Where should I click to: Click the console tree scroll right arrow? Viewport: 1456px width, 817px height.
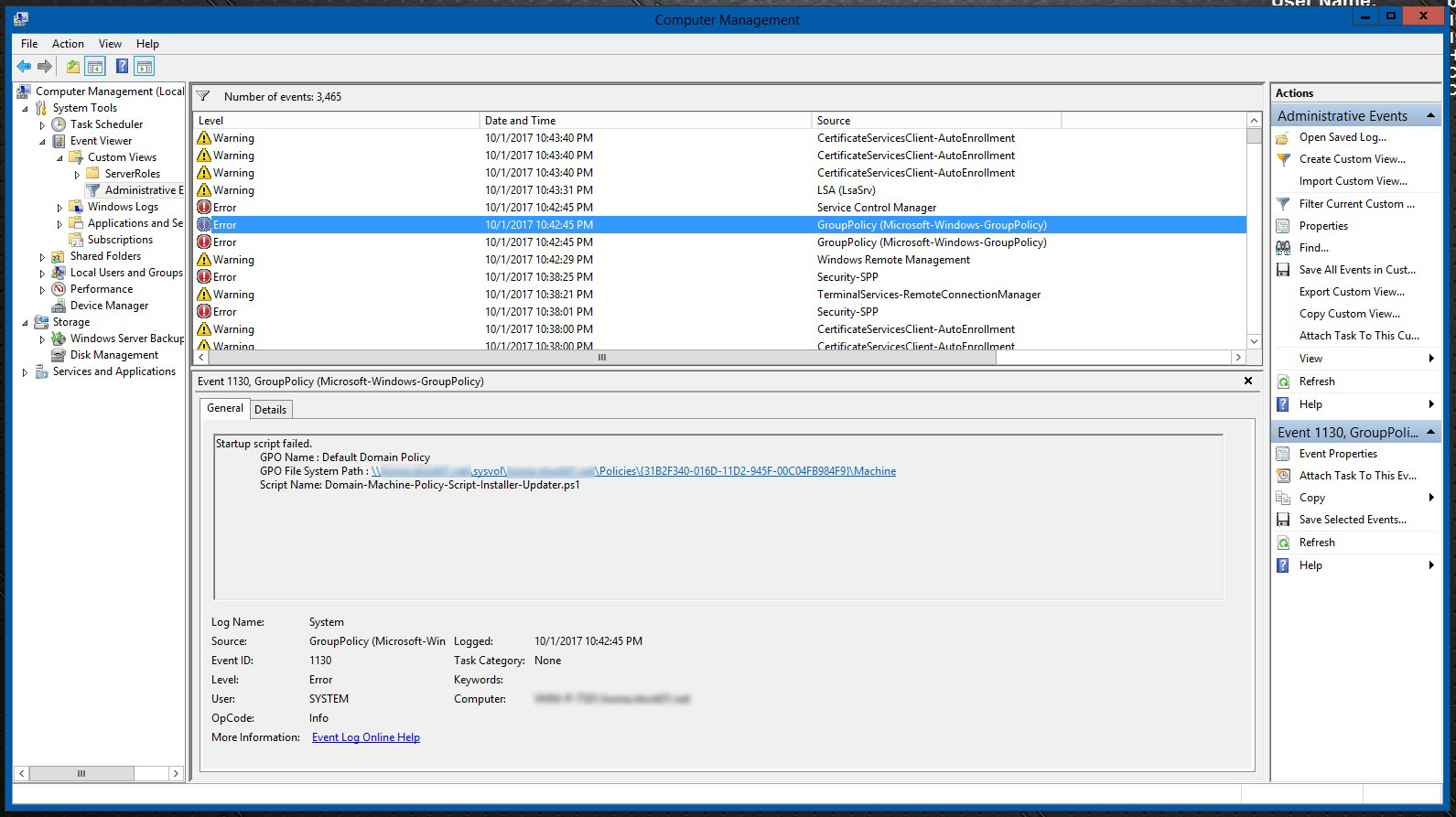(x=176, y=773)
